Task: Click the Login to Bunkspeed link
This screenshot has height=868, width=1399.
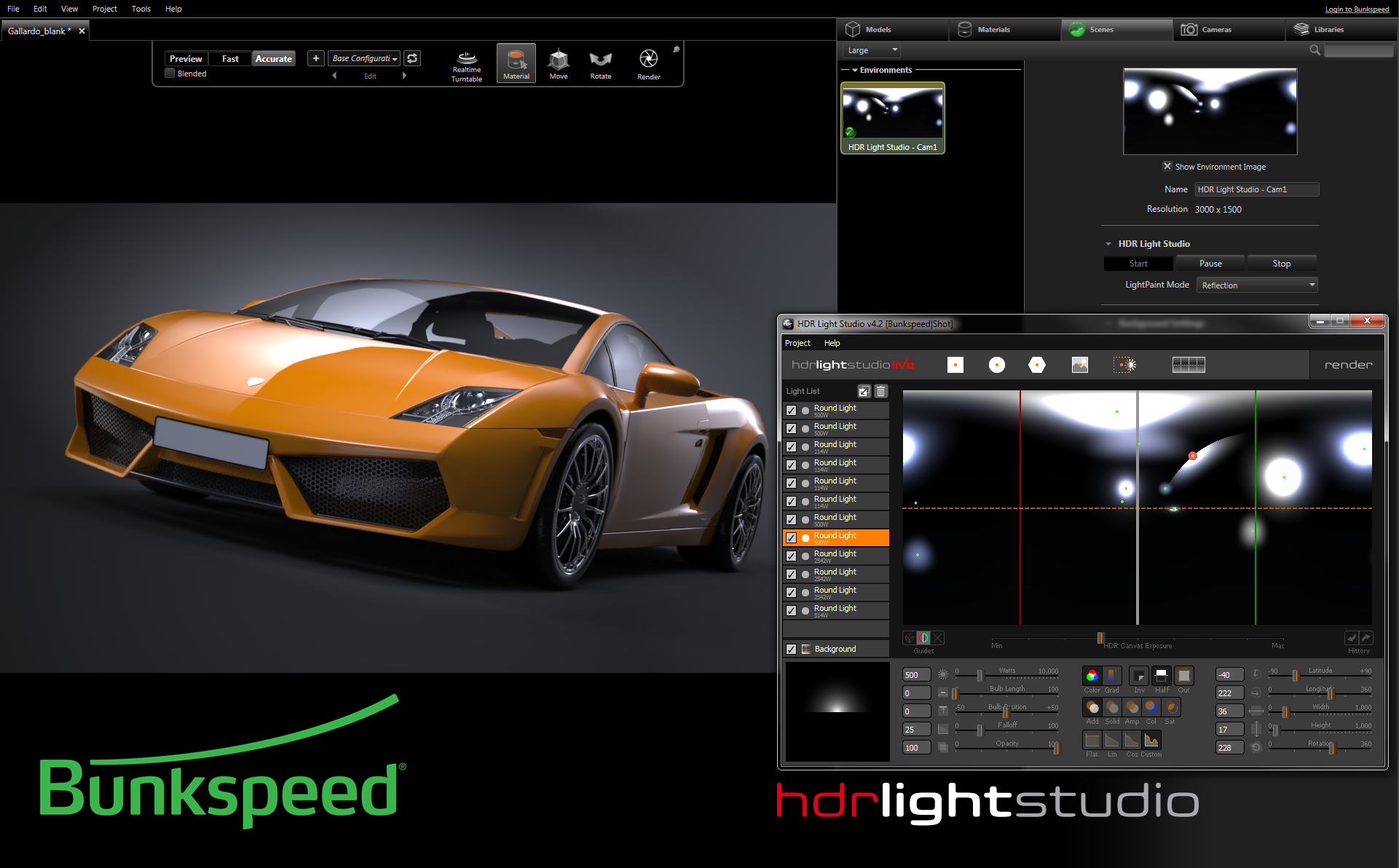Action: click(x=1357, y=9)
